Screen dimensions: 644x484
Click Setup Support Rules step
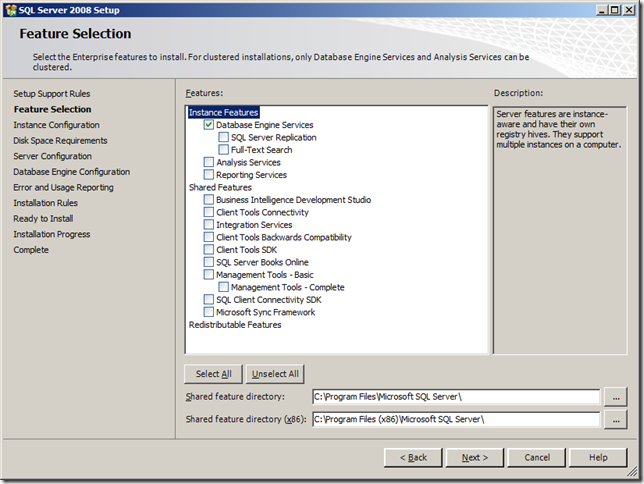coord(52,94)
